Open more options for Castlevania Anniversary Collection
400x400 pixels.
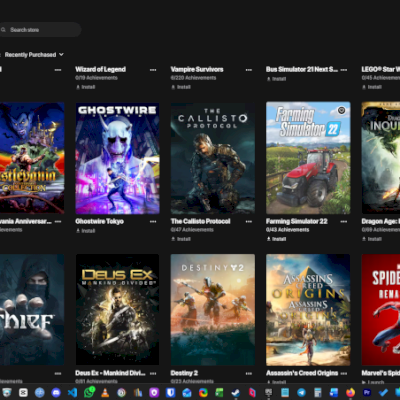click(x=58, y=221)
